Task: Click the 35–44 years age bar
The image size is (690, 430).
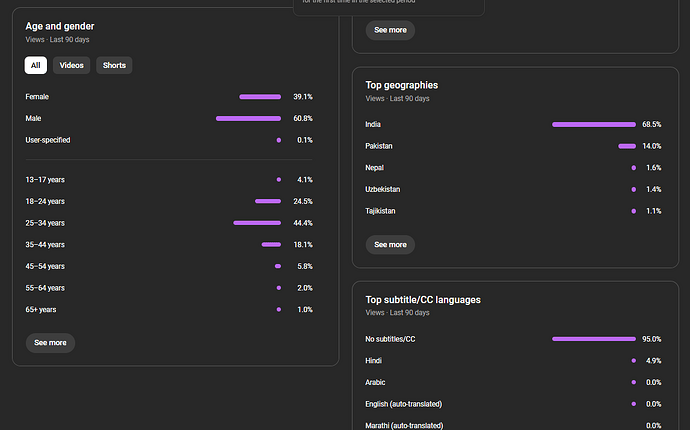Action: coord(271,244)
